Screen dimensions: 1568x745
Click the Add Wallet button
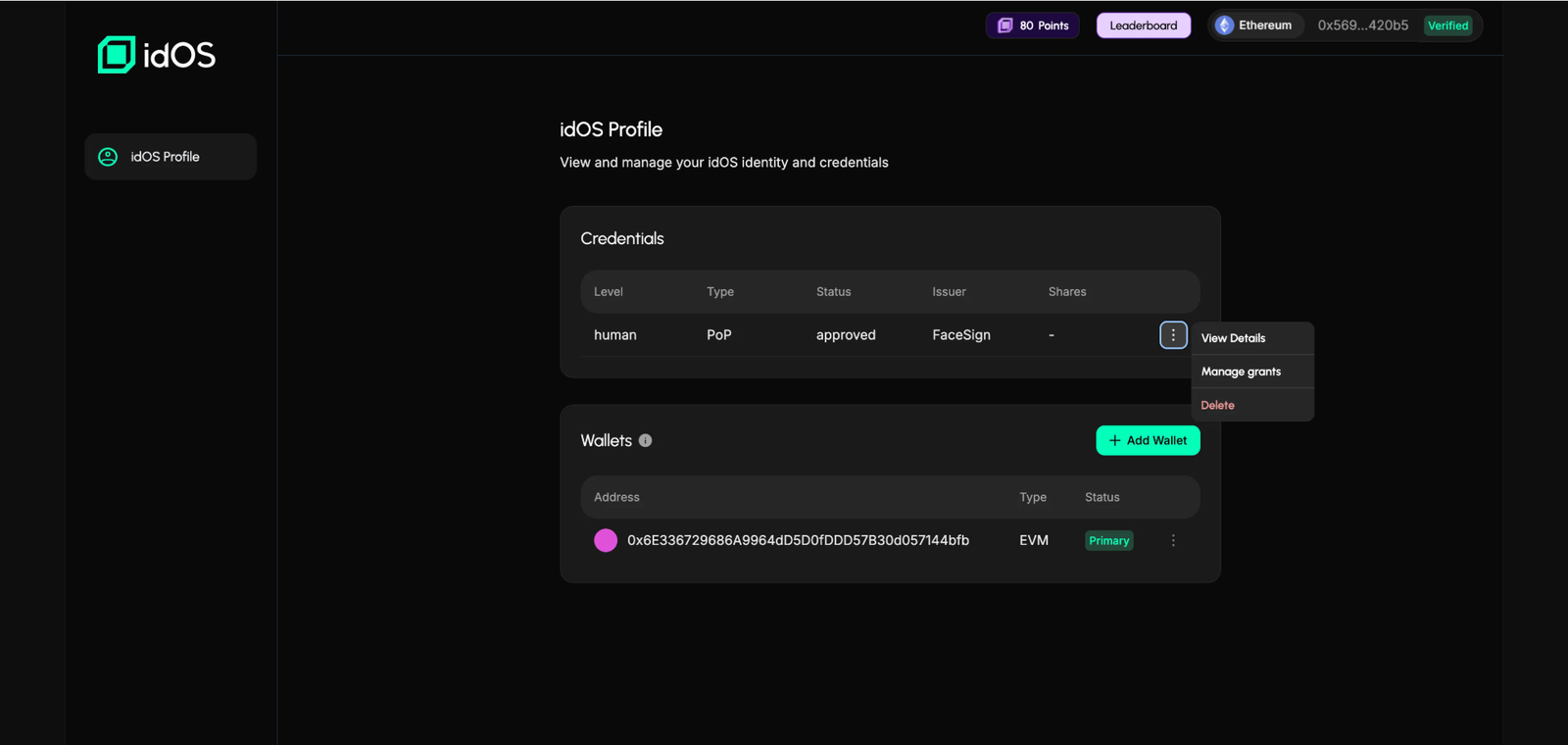pyautogui.click(x=1148, y=441)
